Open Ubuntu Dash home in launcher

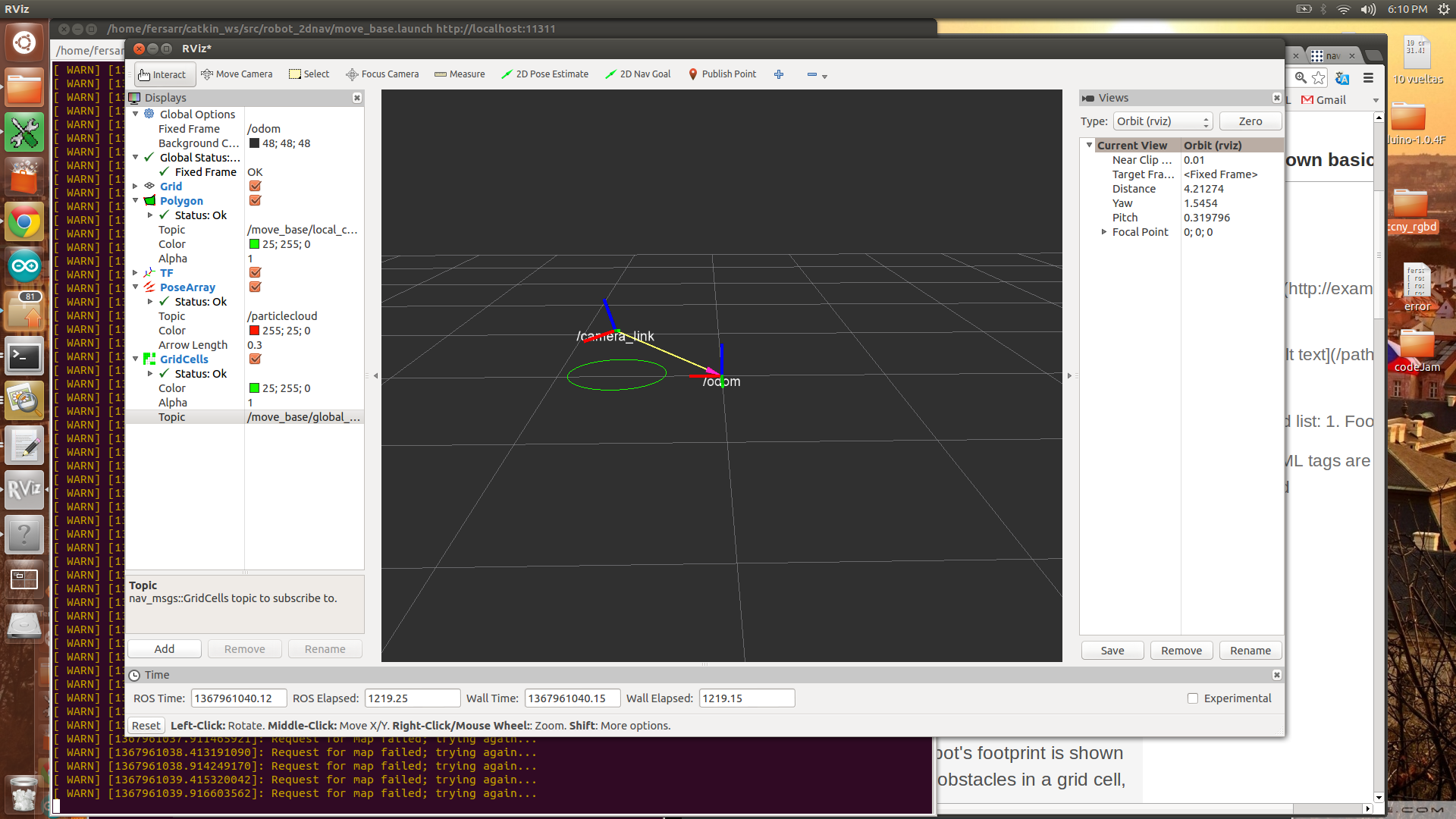pyautogui.click(x=24, y=42)
